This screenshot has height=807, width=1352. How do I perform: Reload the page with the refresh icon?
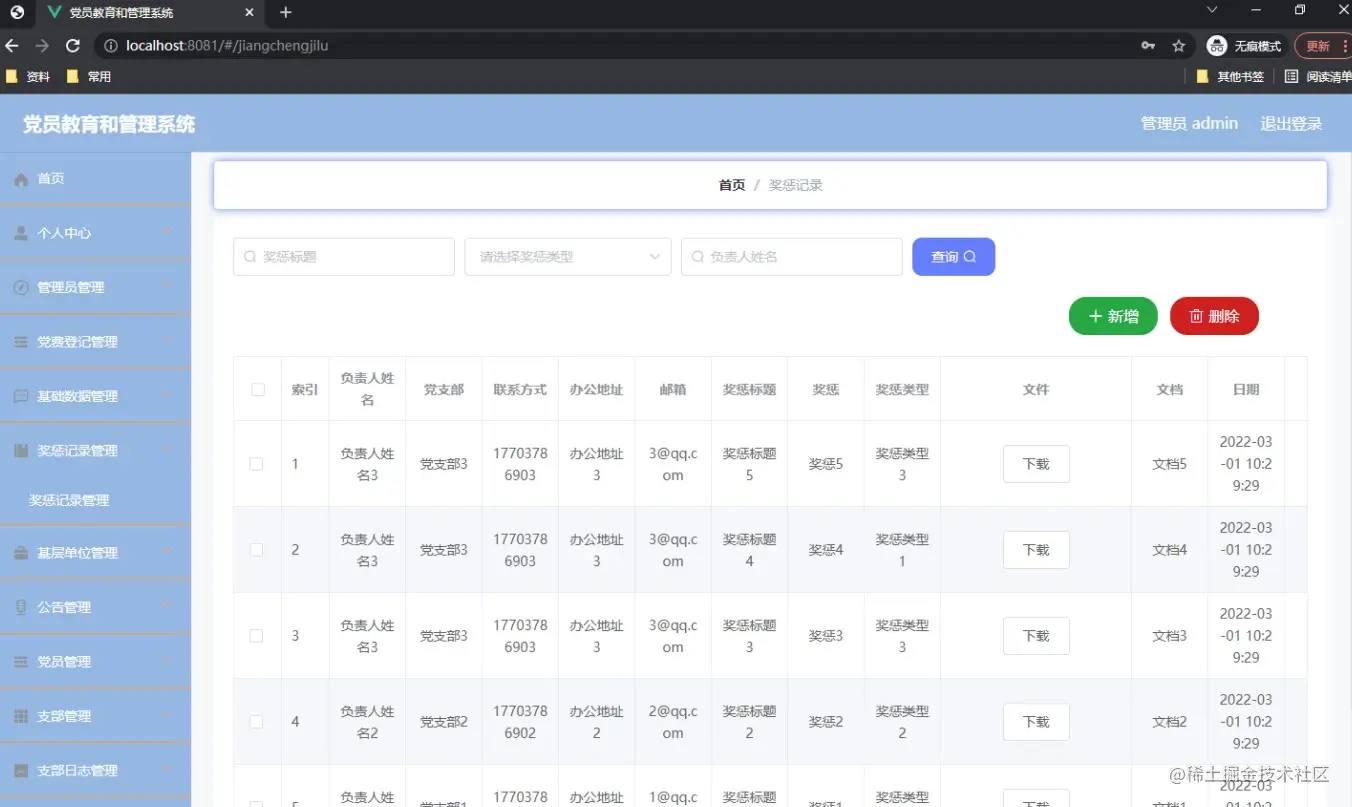click(73, 46)
